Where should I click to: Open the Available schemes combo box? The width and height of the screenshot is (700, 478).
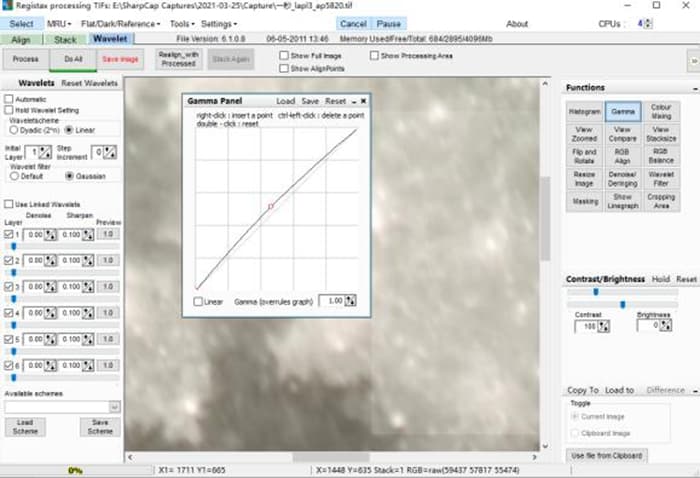pos(62,407)
